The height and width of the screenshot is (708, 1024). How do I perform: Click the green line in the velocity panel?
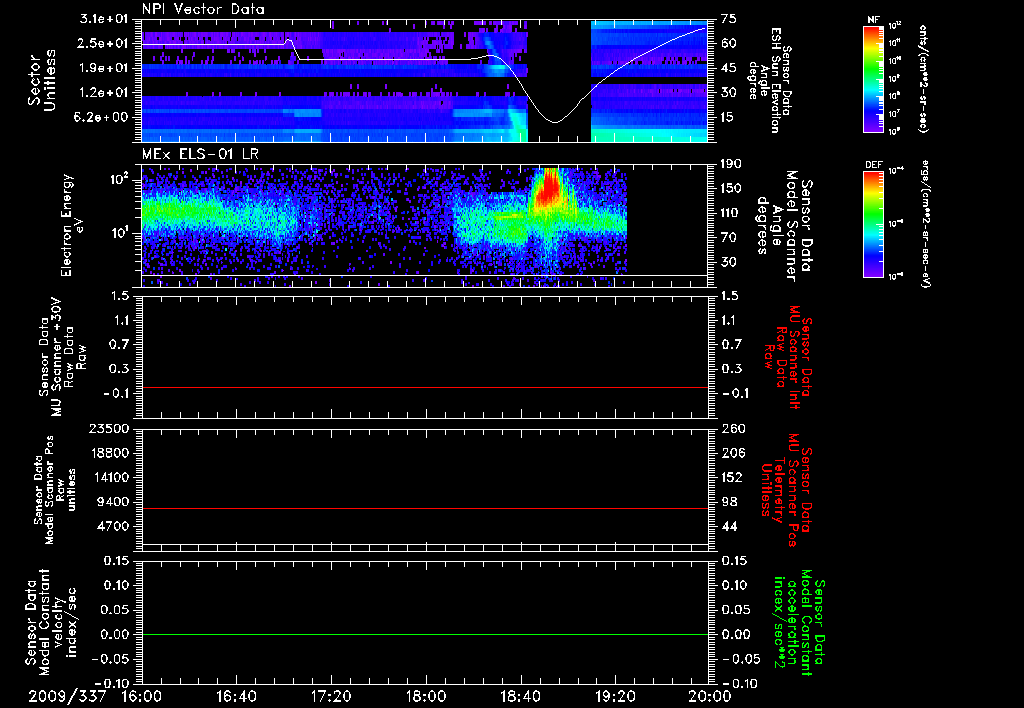[x=424, y=634]
